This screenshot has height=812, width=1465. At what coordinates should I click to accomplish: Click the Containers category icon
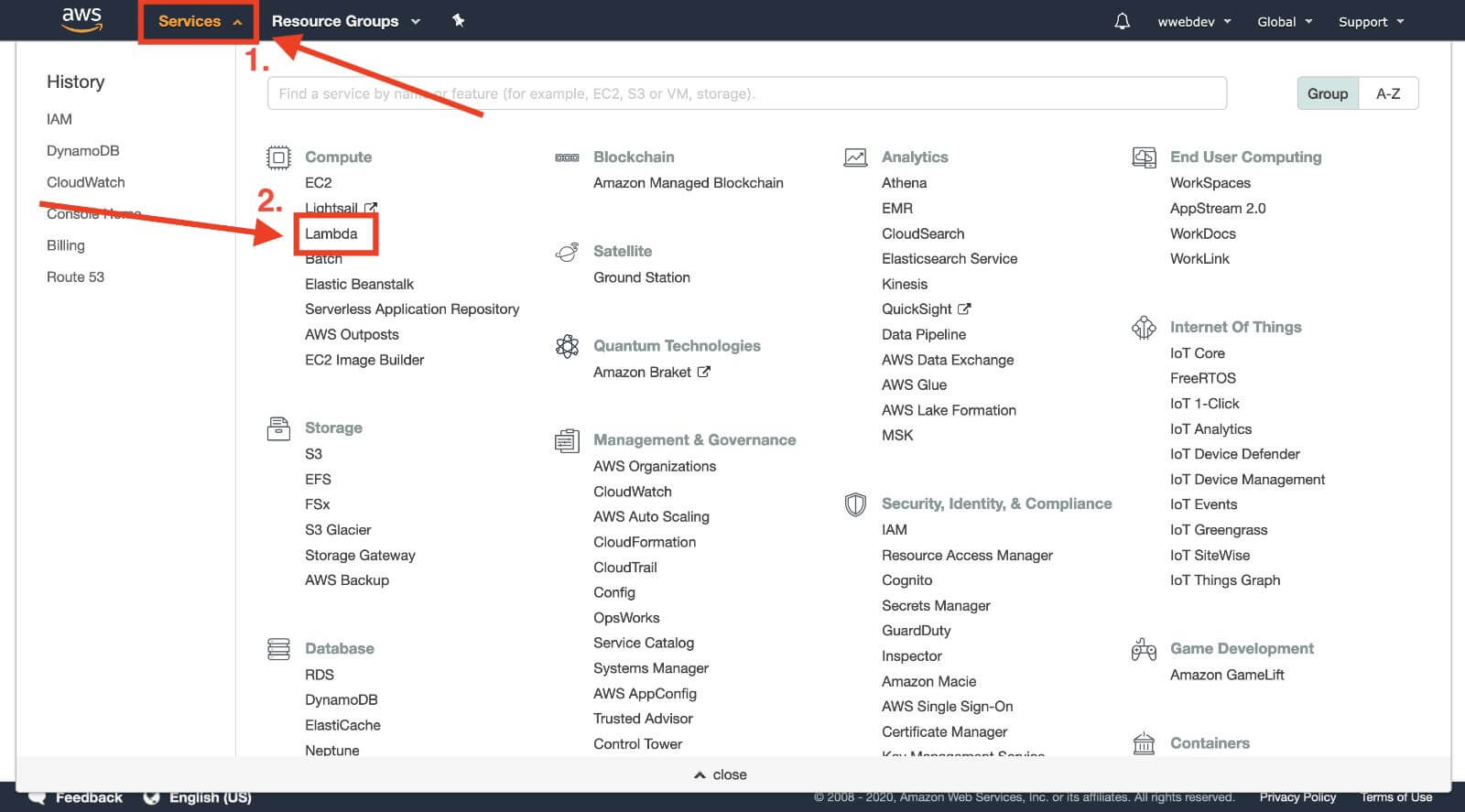[1144, 743]
